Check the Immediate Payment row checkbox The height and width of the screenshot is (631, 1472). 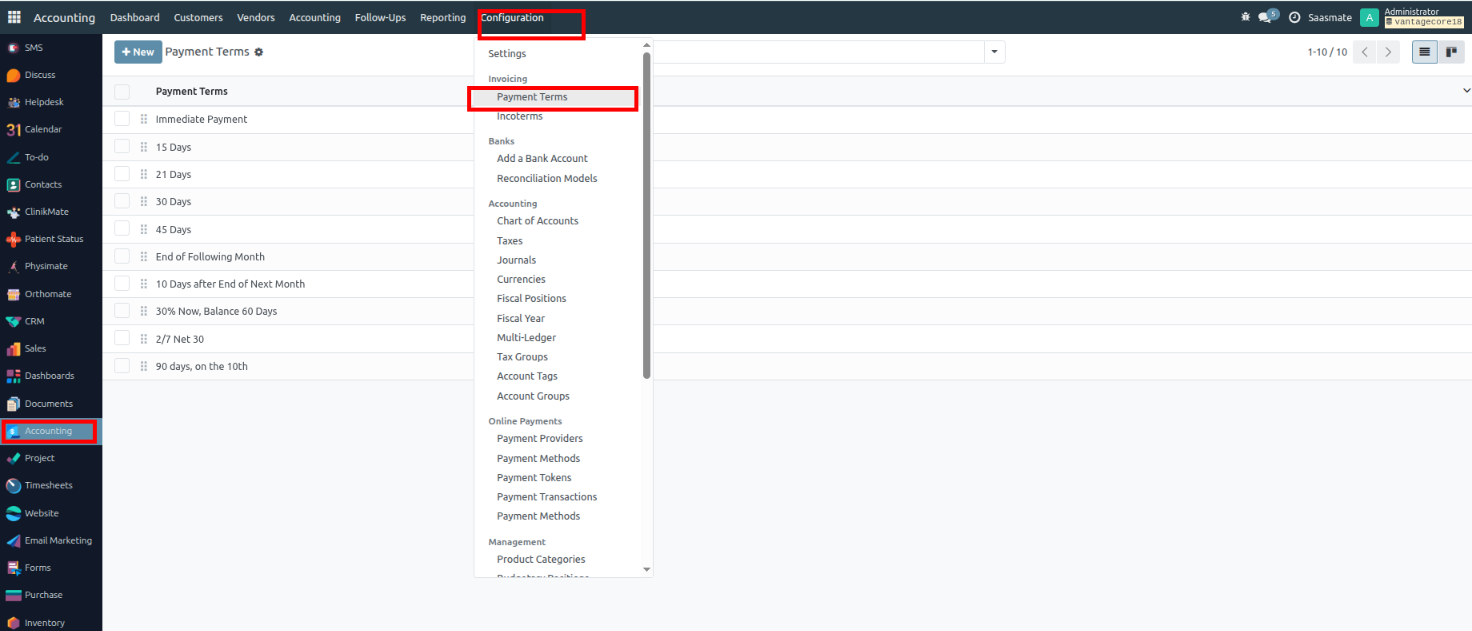(122, 119)
